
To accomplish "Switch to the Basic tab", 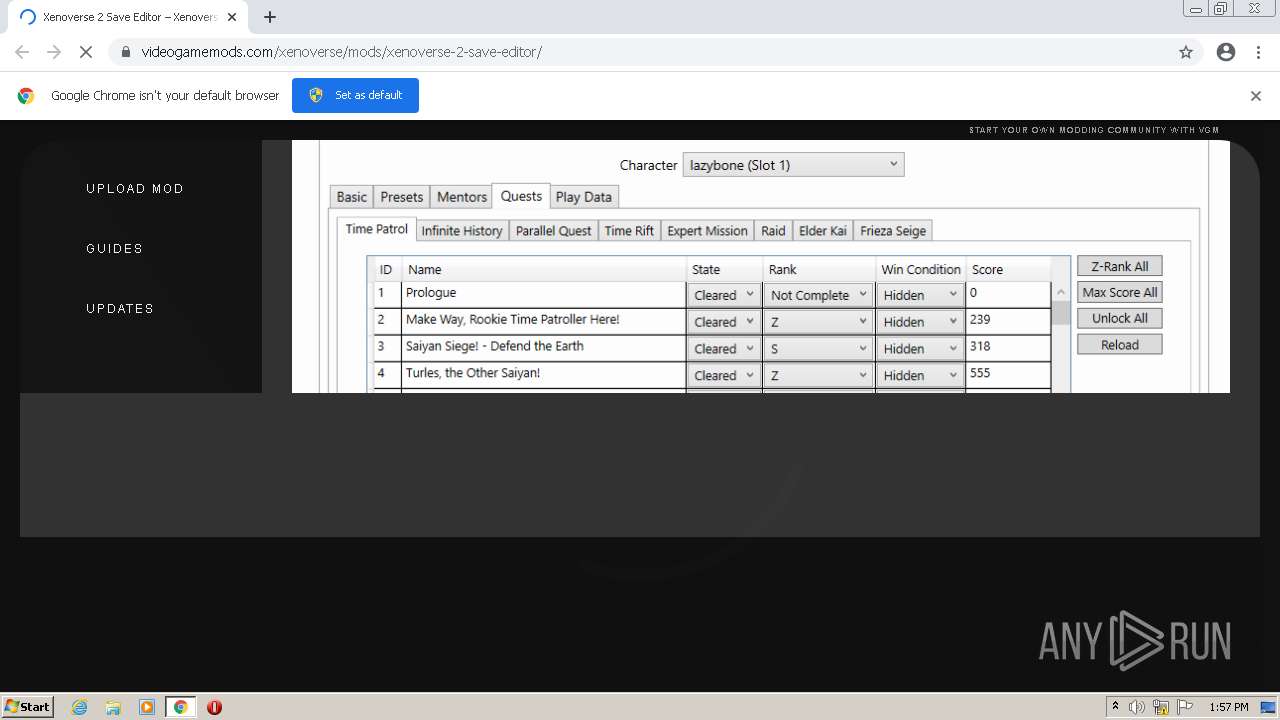I will point(351,197).
